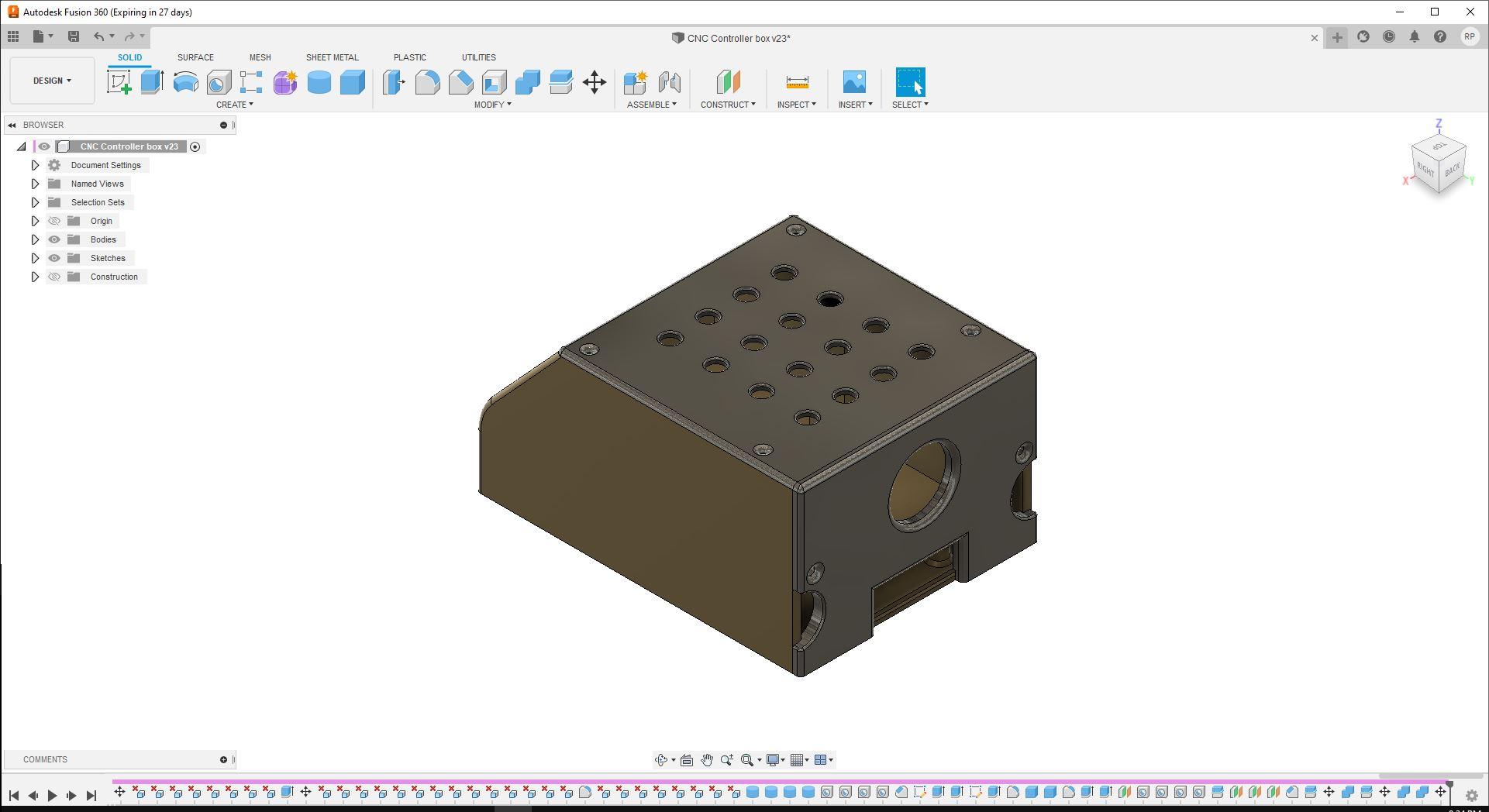Select the Create Sketch tool icon
Image resolution: width=1489 pixels, height=812 pixels.
click(x=119, y=82)
